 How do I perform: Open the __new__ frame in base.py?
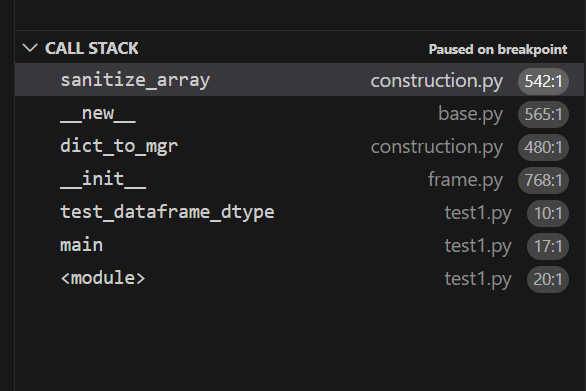click(x=299, y=113)
